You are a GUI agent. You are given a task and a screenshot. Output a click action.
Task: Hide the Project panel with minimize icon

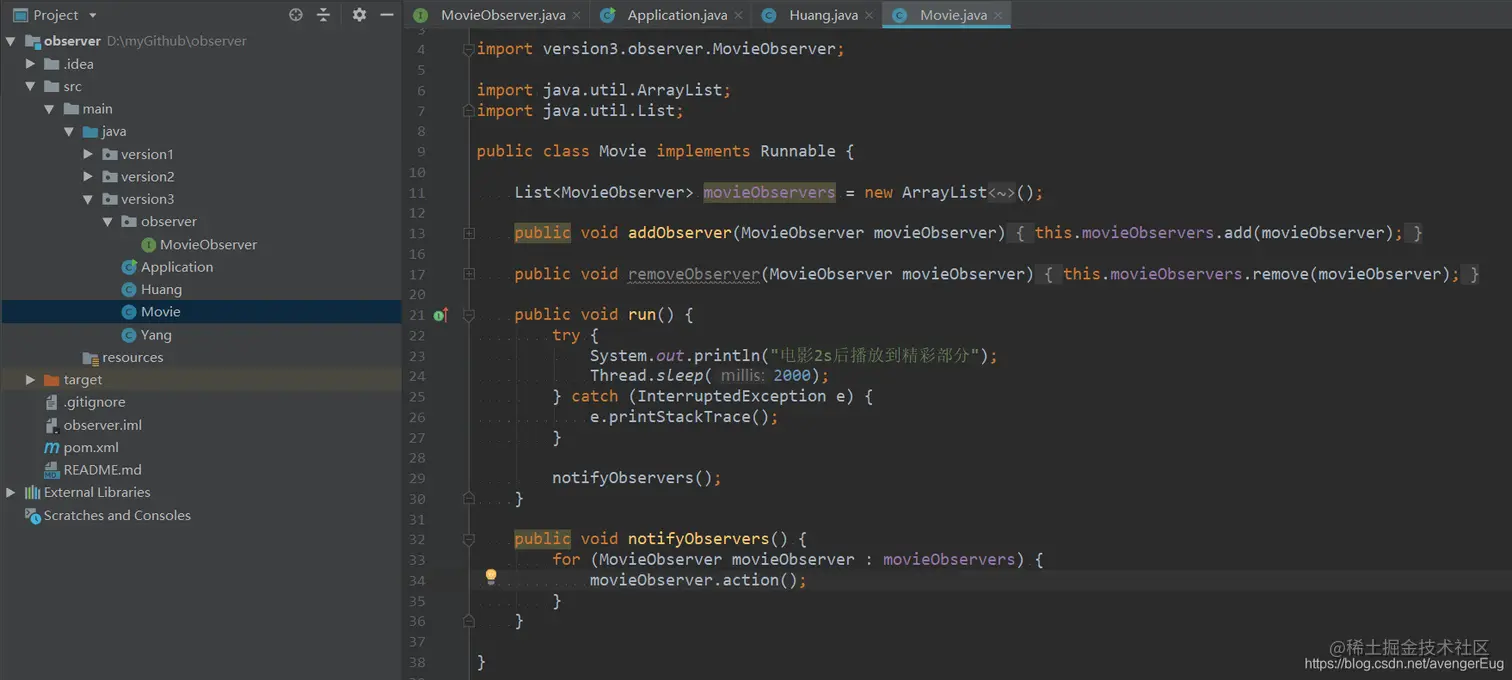tap(387, 15)
